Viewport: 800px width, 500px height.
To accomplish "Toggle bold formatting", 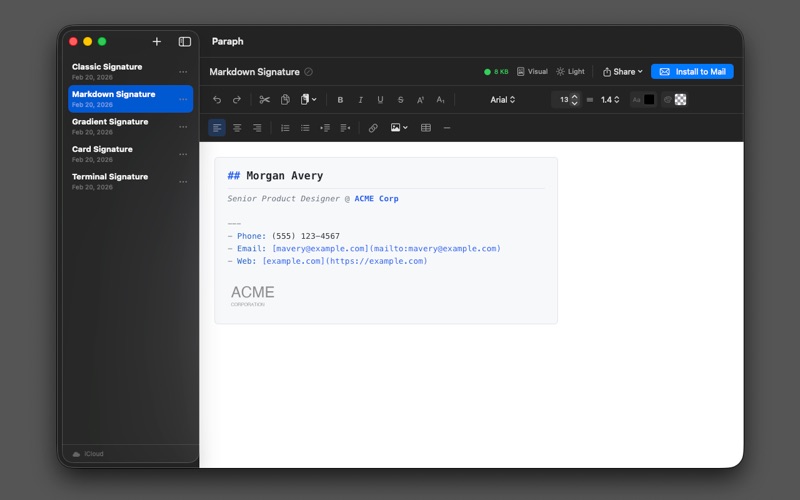I will [x=340, y=100].
